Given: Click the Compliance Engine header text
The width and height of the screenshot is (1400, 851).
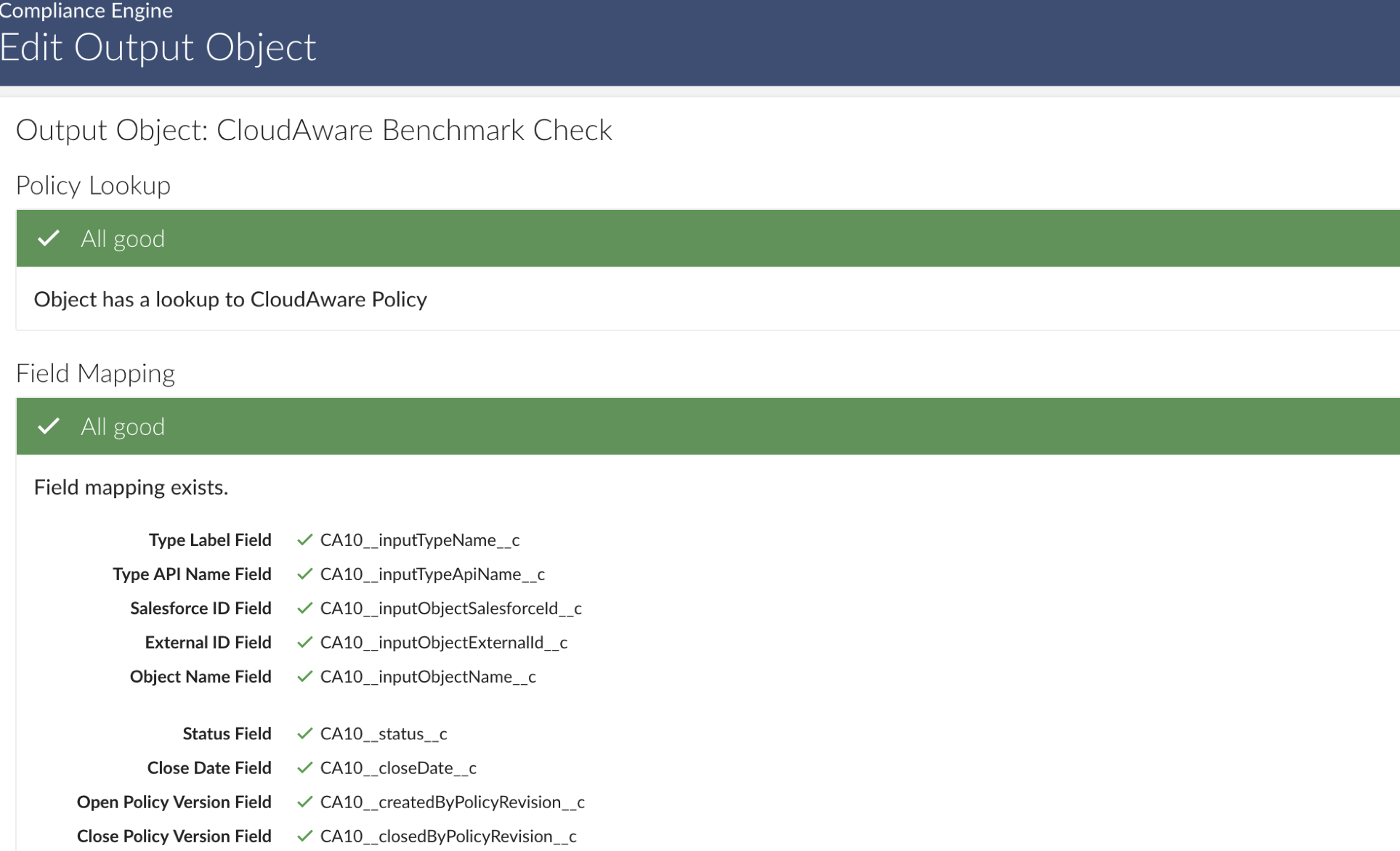Looking at the screenshot, I should (x=86, y=10).
